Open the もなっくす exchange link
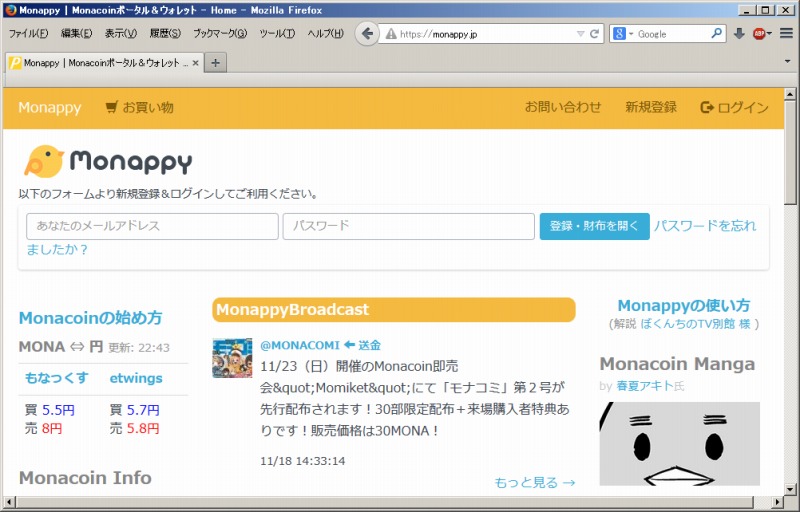 tap(57, 378)
